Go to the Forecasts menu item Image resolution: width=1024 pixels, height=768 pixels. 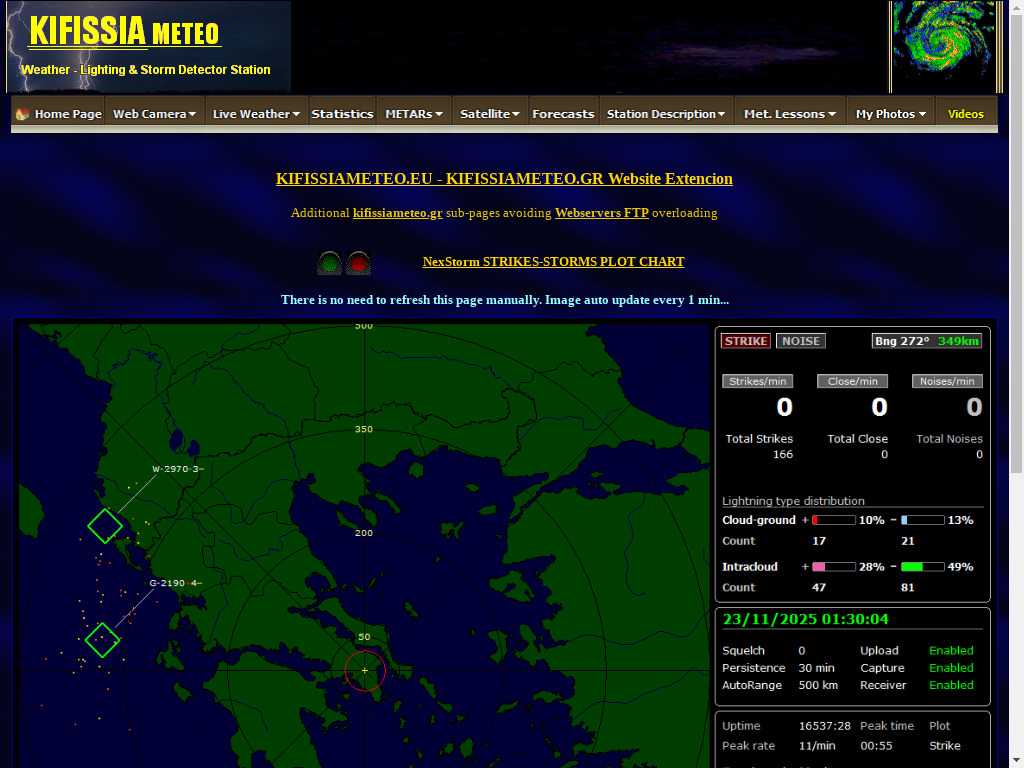[x=563, y=114]
